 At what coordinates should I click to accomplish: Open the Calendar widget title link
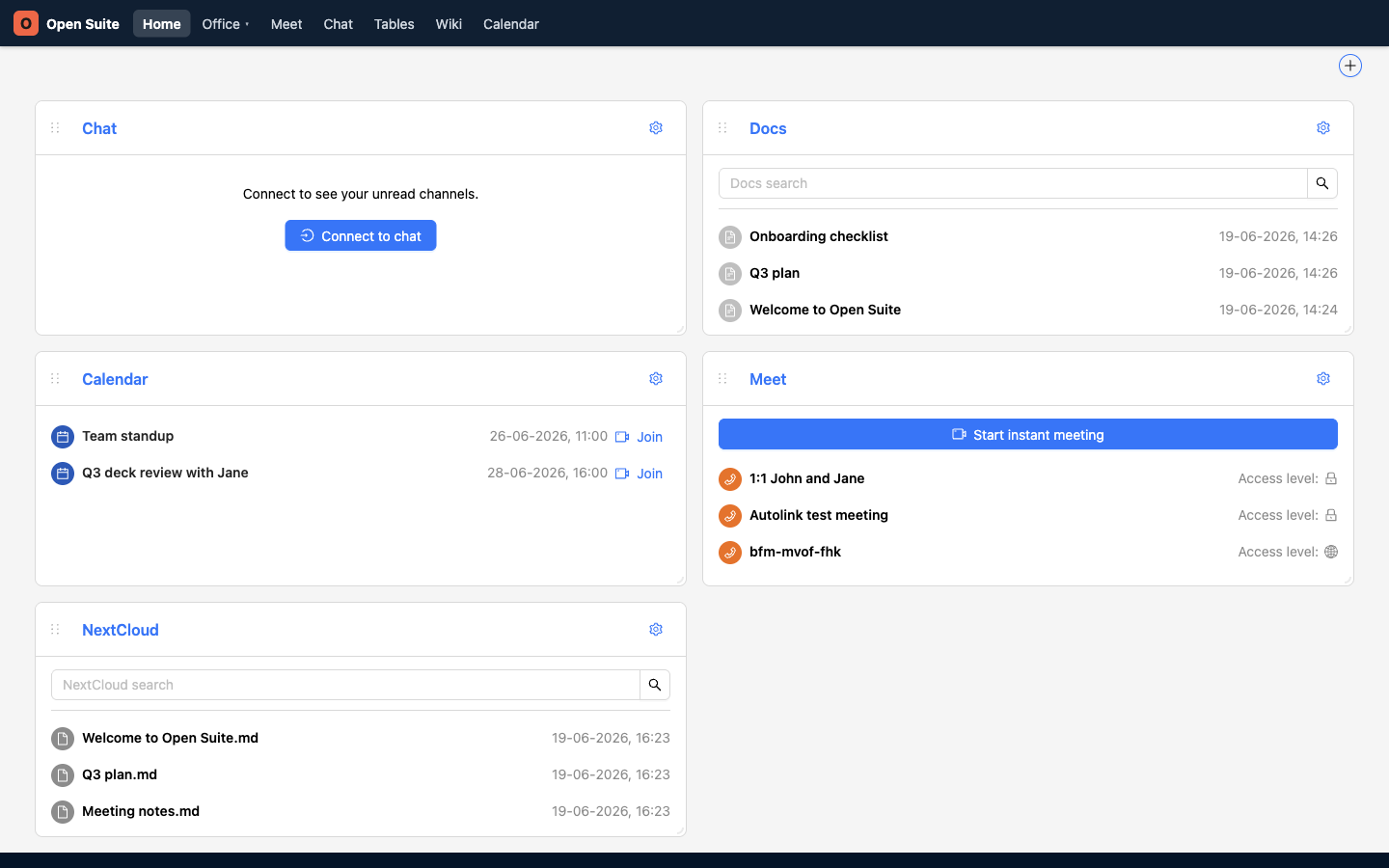tap(115, 379)
